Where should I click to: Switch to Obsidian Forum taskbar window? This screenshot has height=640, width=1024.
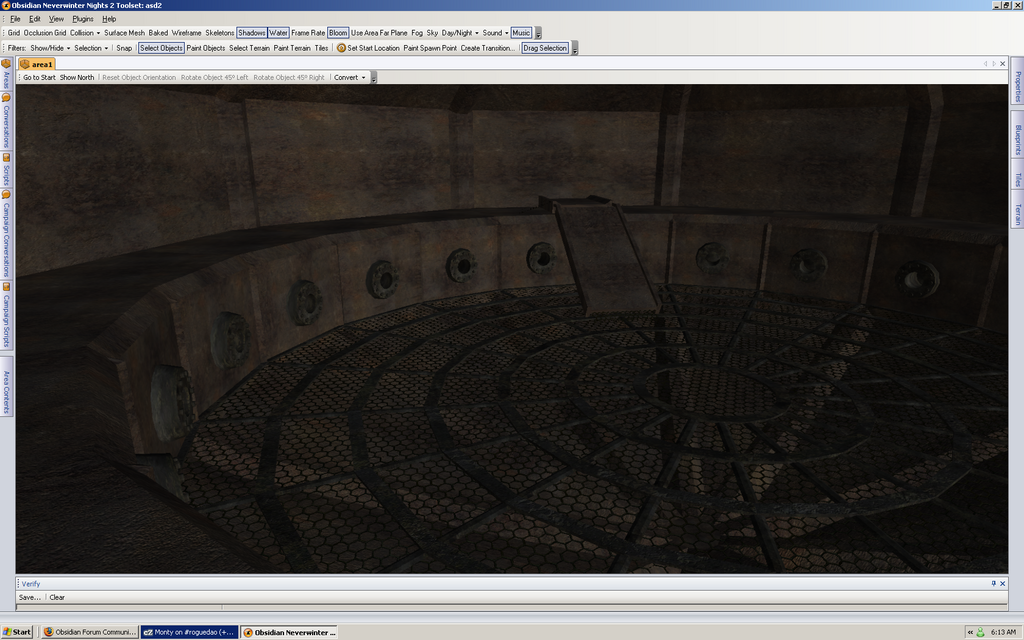point(88,632)
